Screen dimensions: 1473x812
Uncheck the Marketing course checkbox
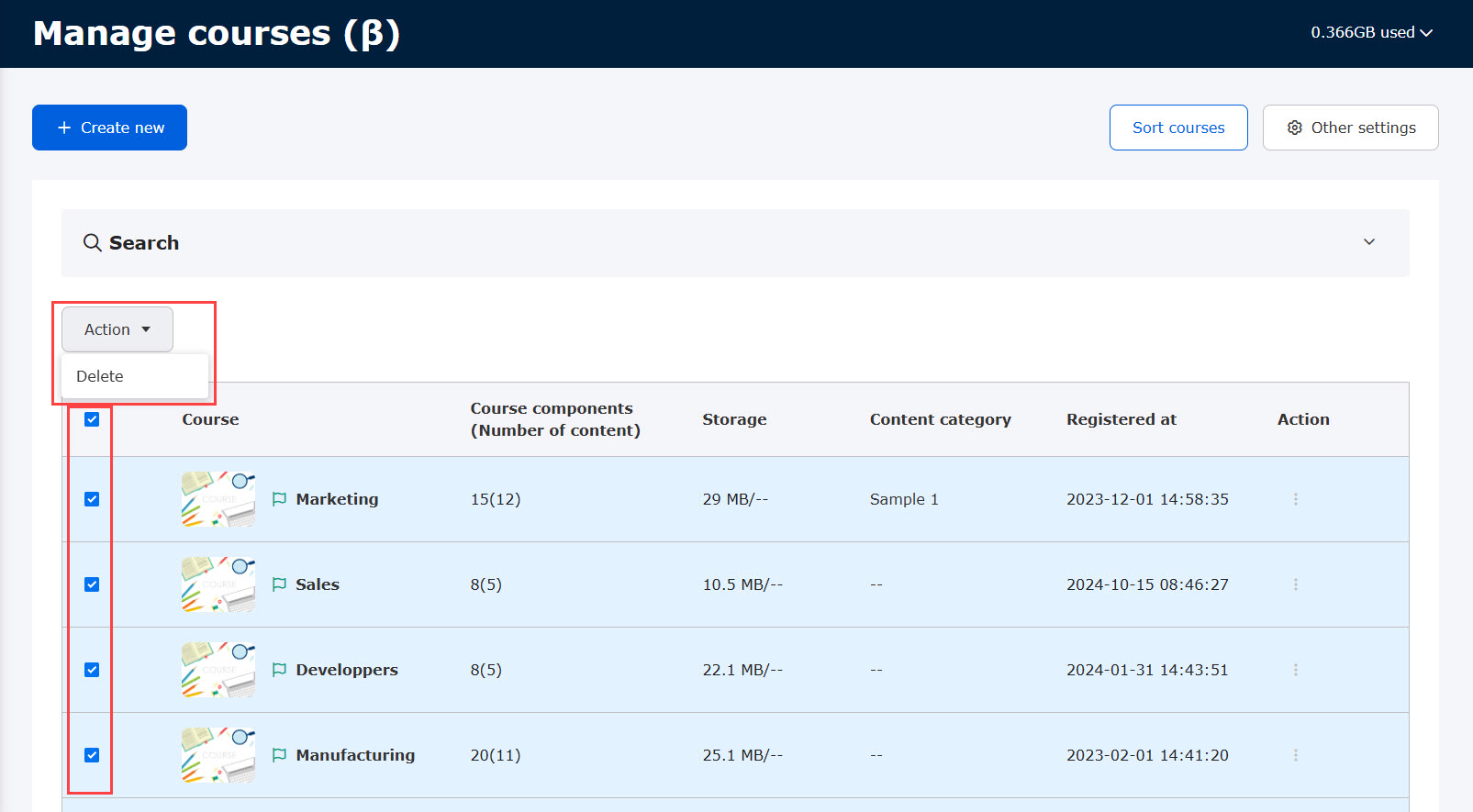pyautogui.click(x=92, y=499)
